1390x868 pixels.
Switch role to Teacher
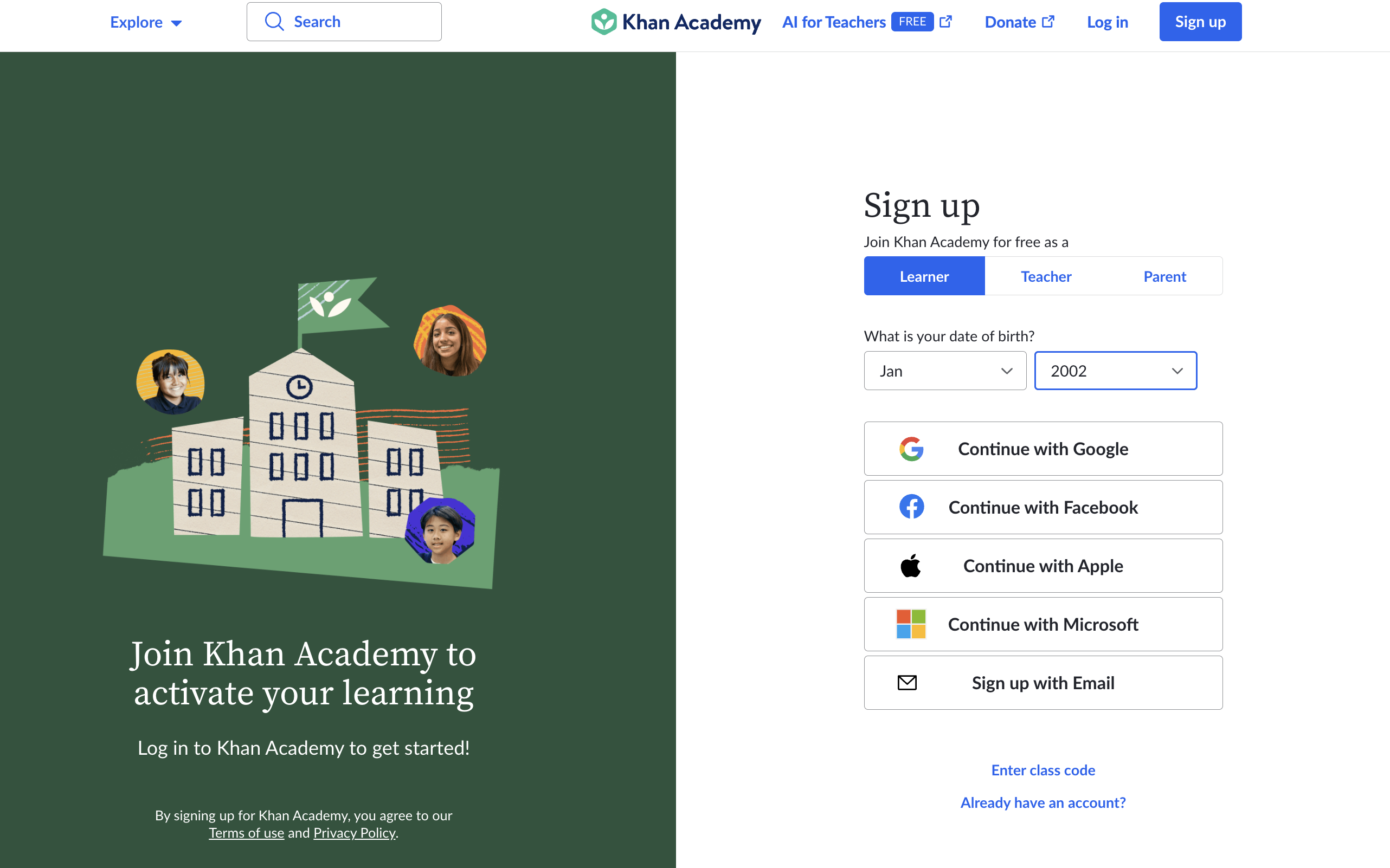1046,276
